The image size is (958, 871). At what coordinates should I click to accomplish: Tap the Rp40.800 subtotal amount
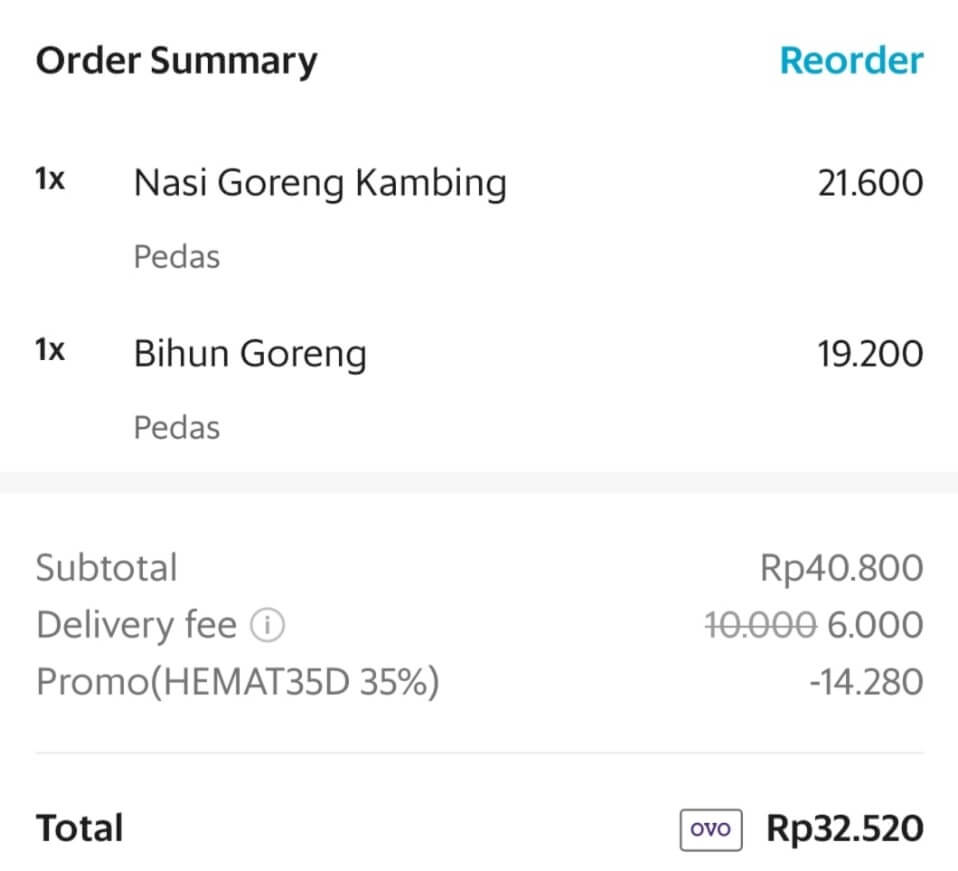(x=841, y=568)
